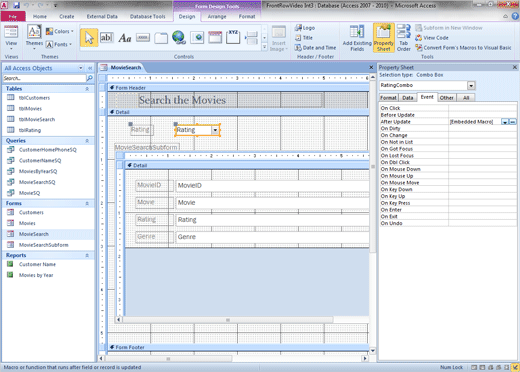Open tblCustomers table
Screen dimensions: 520x372
click(x=34, y=98)
